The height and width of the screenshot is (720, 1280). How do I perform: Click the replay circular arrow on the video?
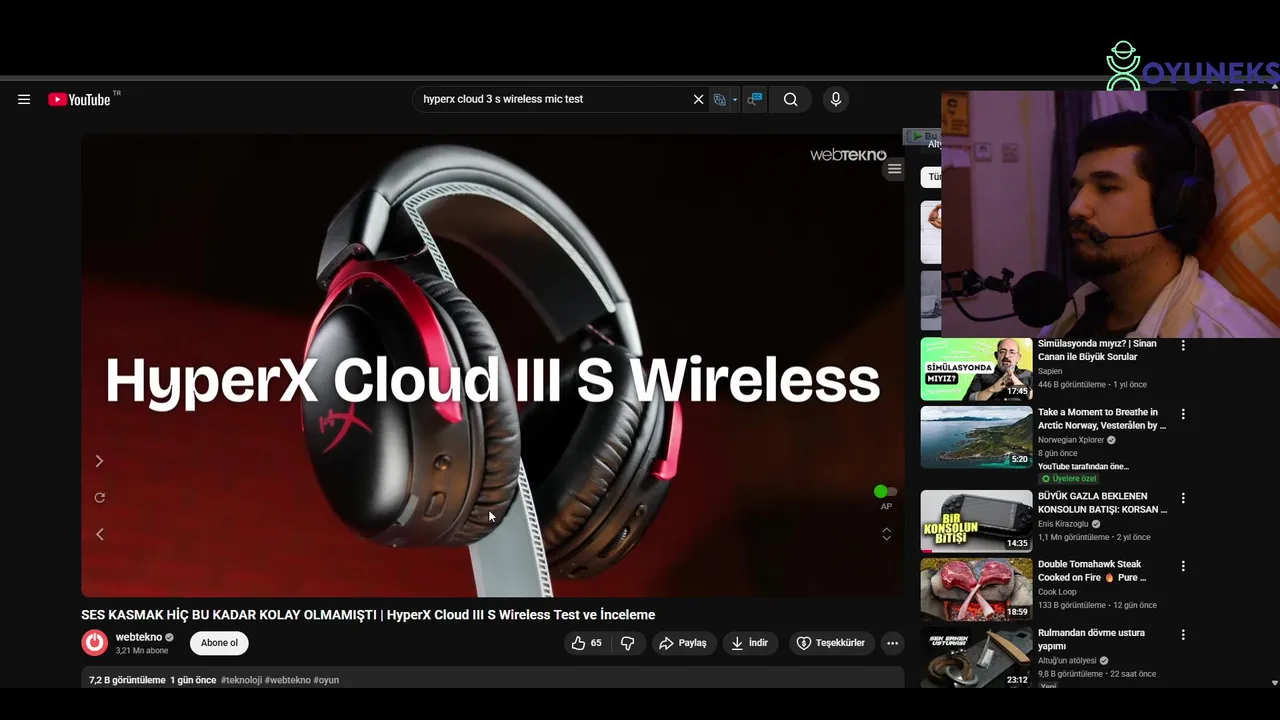pyautogui.click(x=99, y=497)
